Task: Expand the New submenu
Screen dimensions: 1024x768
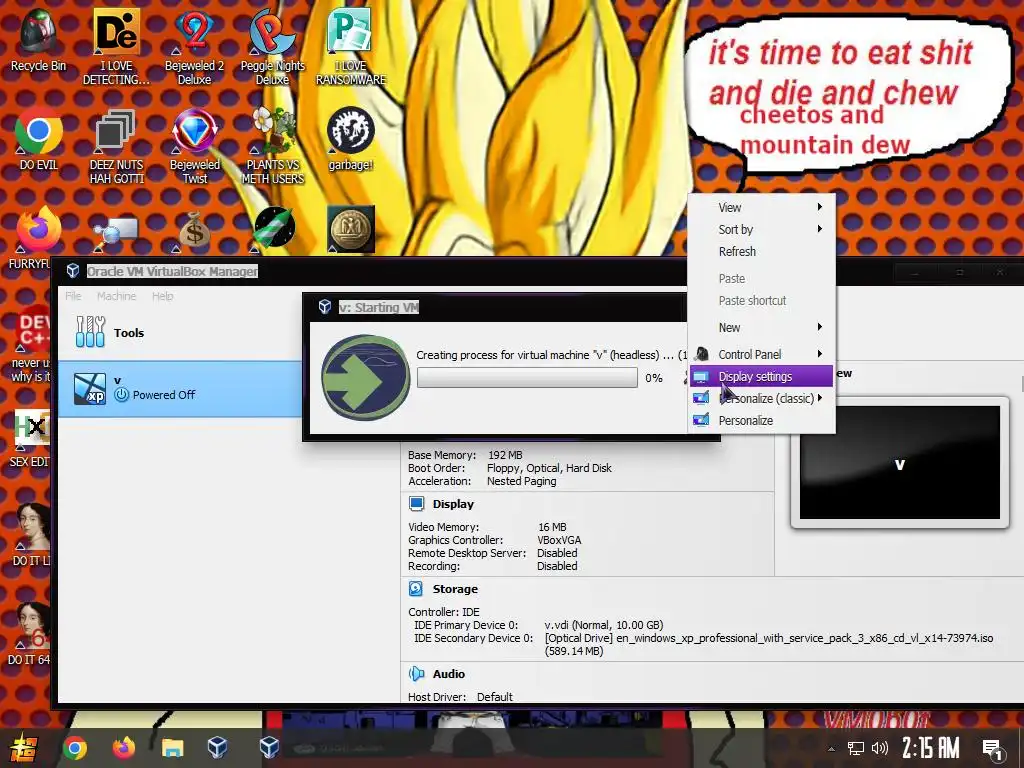Action: pyautogui.click(x=762, y=327)
